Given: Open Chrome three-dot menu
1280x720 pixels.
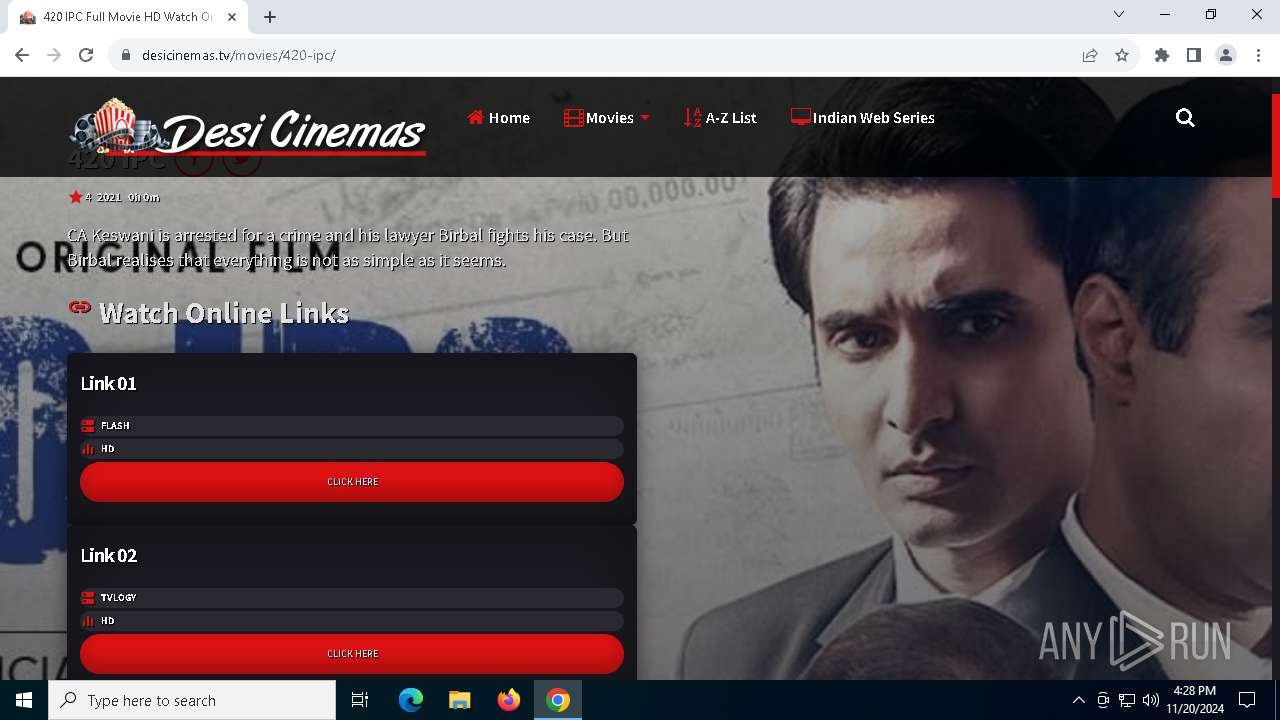Looking at the screenshot, I should [1258, 55].
